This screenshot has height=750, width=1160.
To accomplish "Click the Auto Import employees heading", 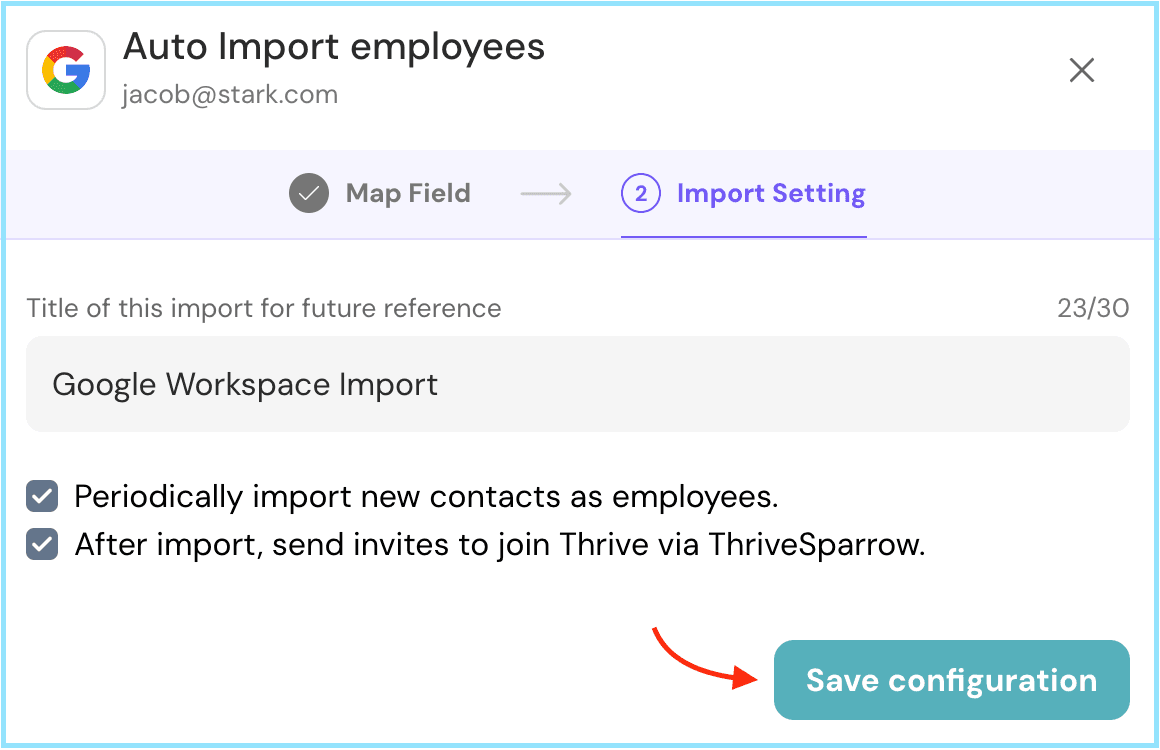I will [334, 47].
